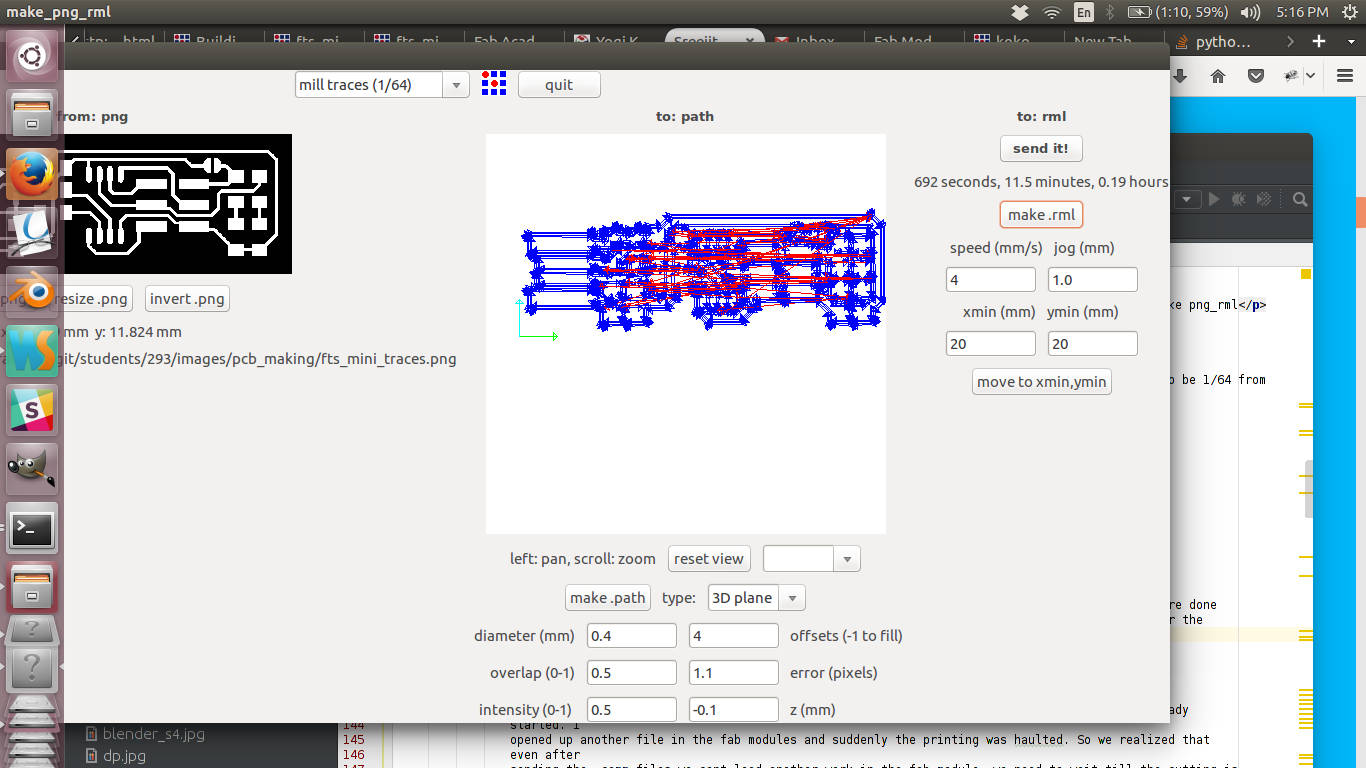
Task: Click the debug bug icon in editor toolbar
Action: [1239, 199]
